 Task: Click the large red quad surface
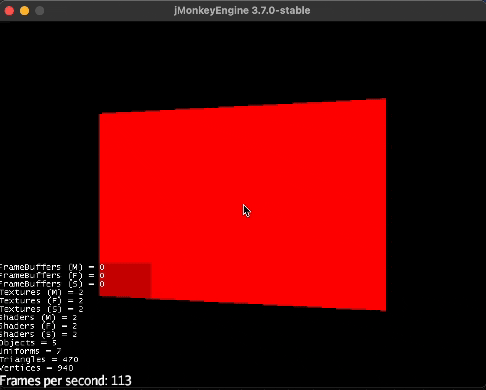[x=243, y=205]
